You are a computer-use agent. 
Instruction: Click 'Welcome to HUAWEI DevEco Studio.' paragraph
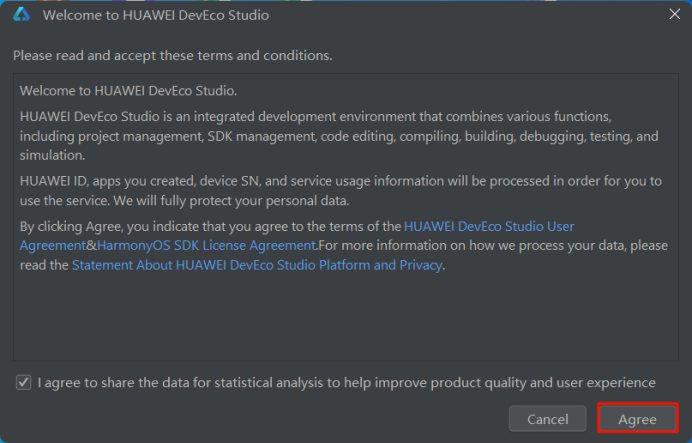[x=128, y=91]
